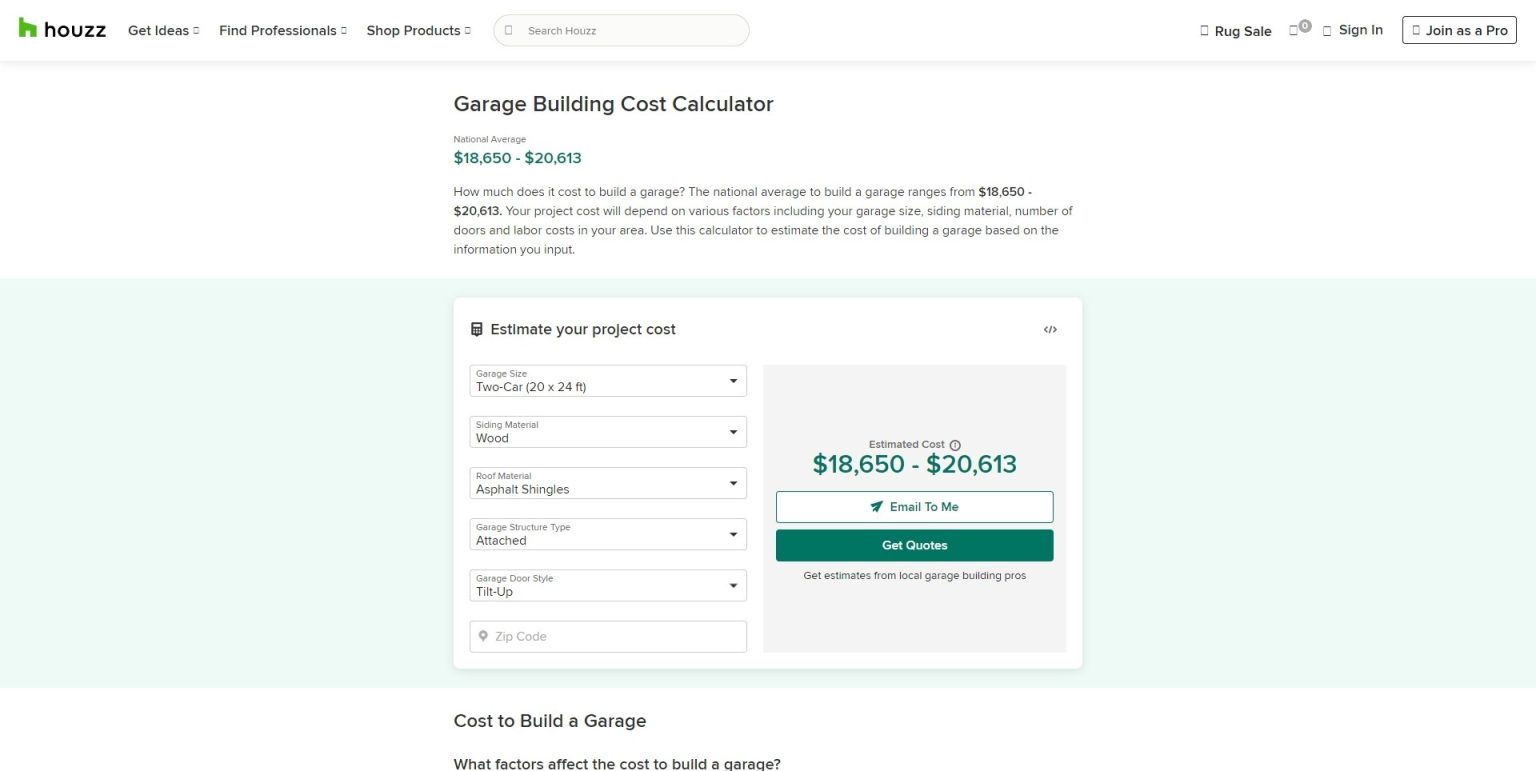This screenshot has height=771, width=1536.
Task: Click the Houzz logo
Action: coord(60,29)
